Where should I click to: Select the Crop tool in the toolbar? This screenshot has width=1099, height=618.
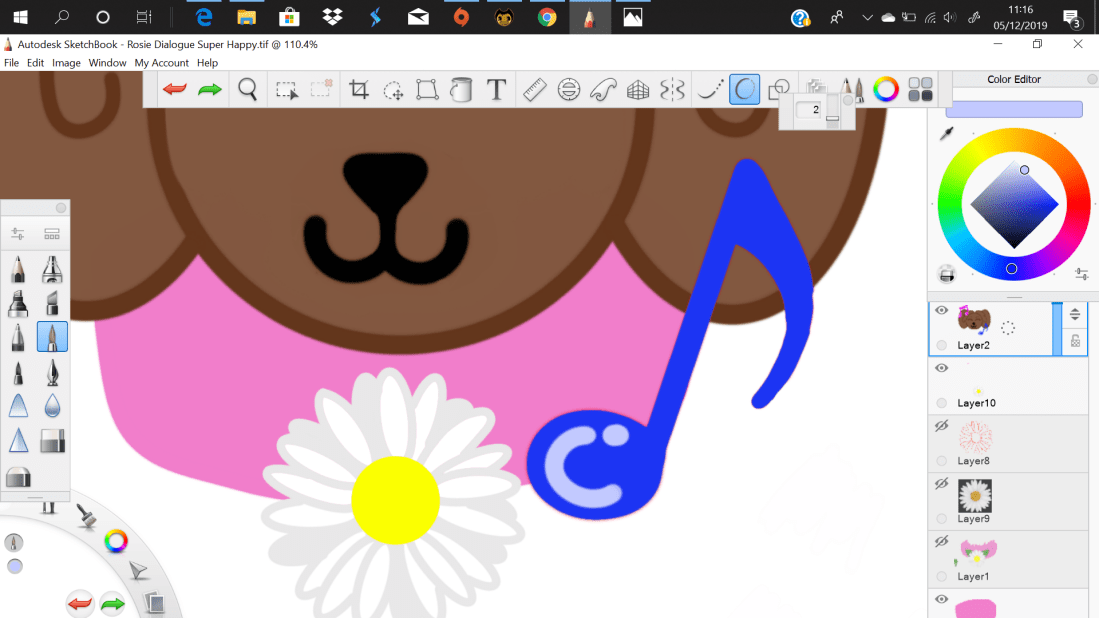coord(359,90)
